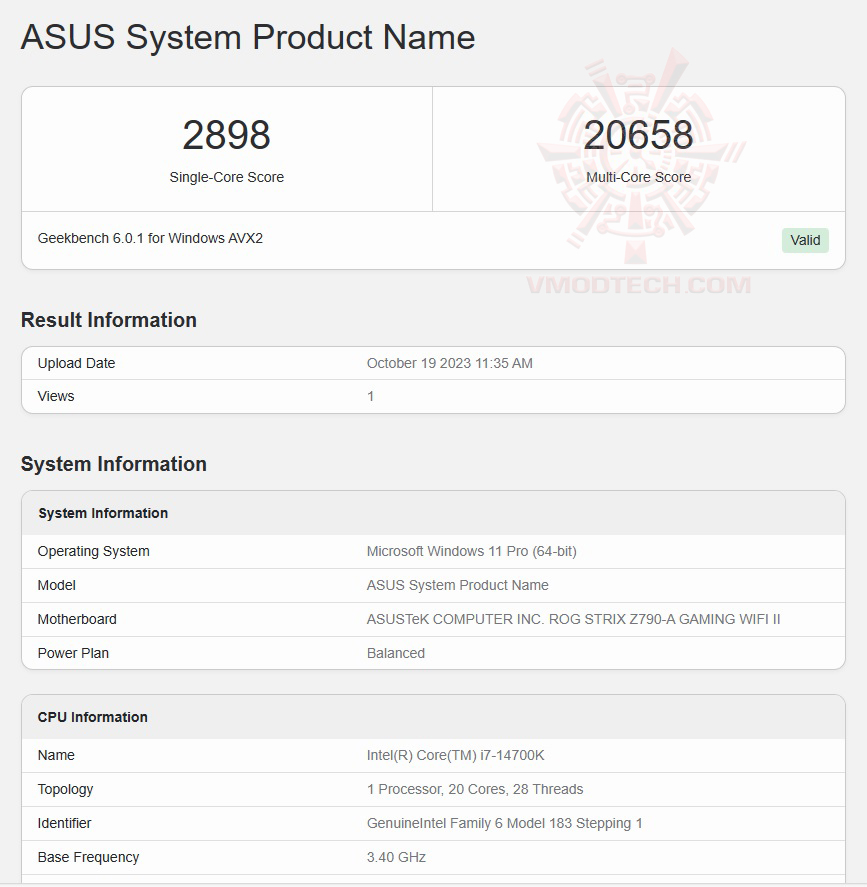Click the Single-Core Score value 2898
Image resolution: width=867 pixels, height=887 pixels.
tap(226, 135)
